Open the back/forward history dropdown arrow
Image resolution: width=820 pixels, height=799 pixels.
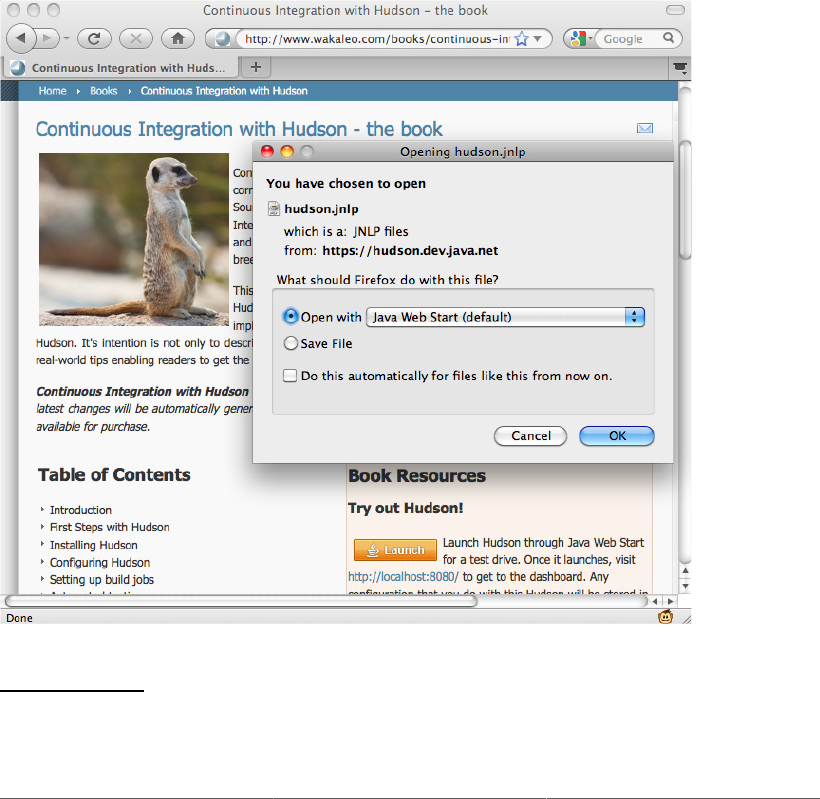coord(66,38)
